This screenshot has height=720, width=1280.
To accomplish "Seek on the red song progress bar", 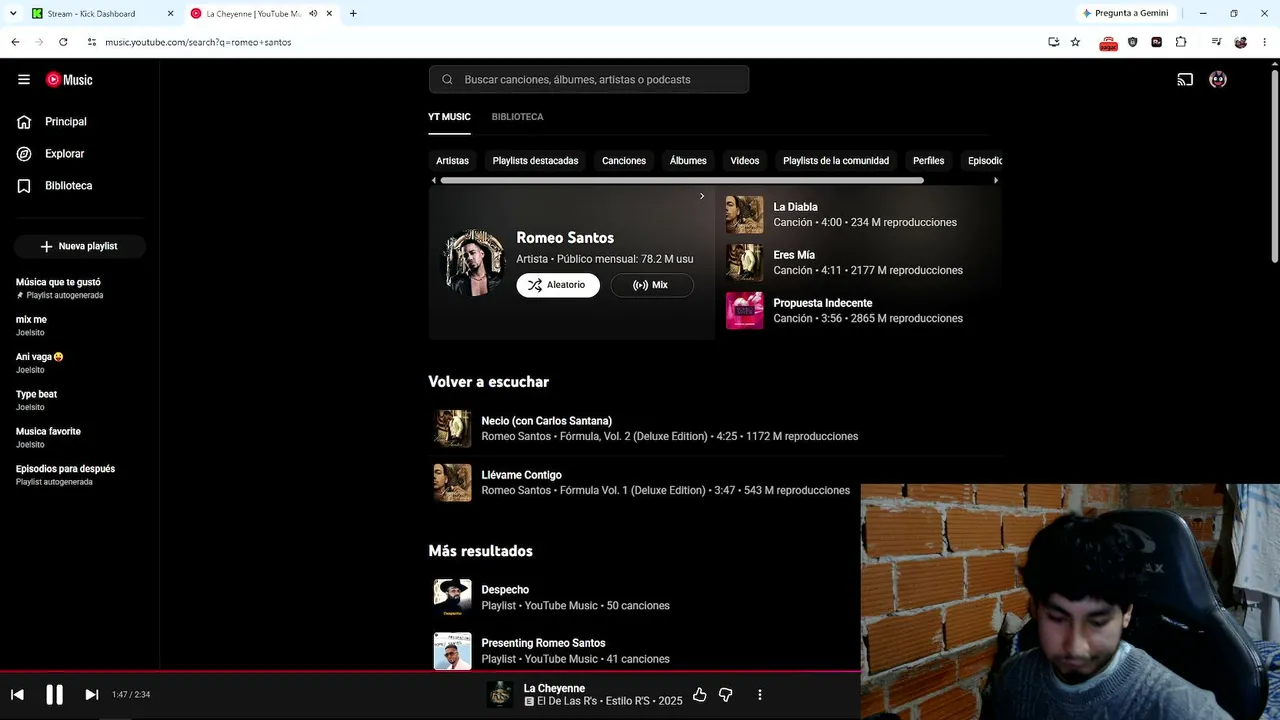I will click(430, 671).
